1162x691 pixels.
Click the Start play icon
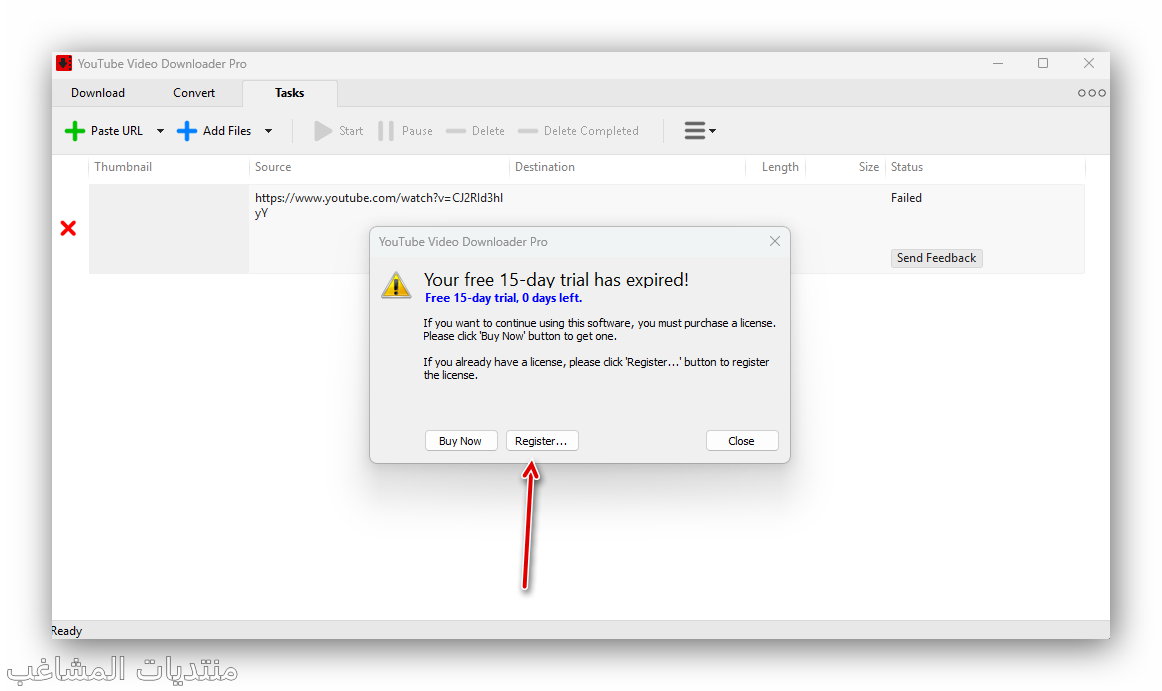pyautogui.click(x=323, y=131)
